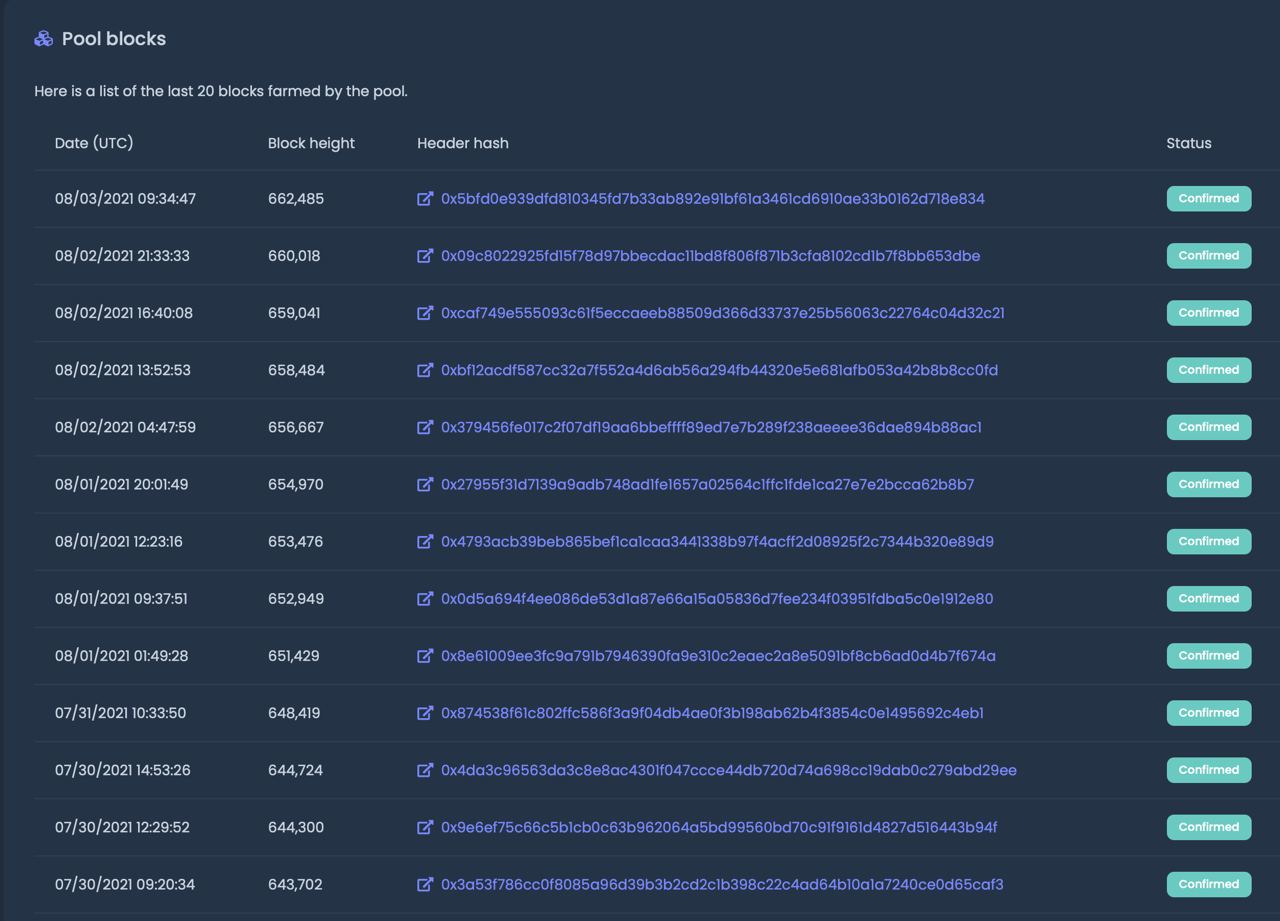Open header hash starting 0x874538f61c80
The image size is (1280, 921).
[712, 713]
